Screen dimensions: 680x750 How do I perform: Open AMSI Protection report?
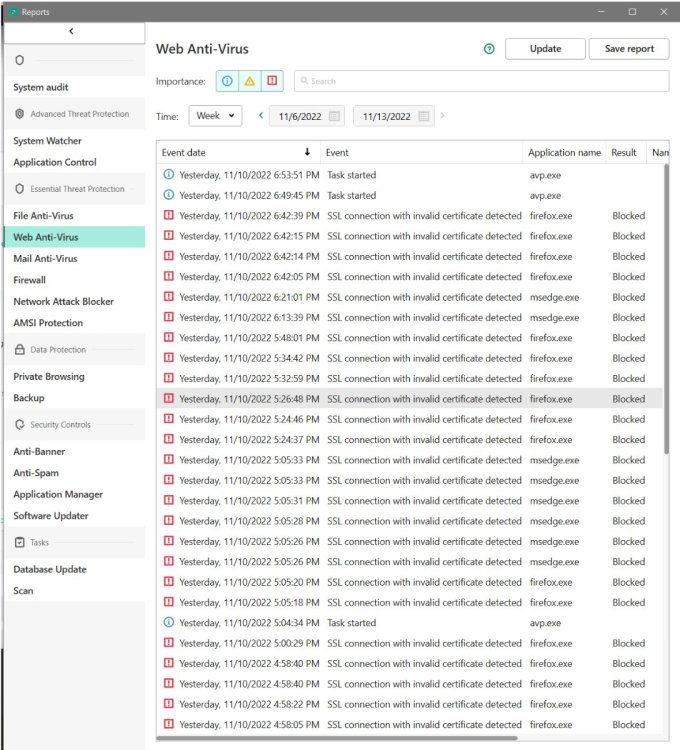(48, 323)
